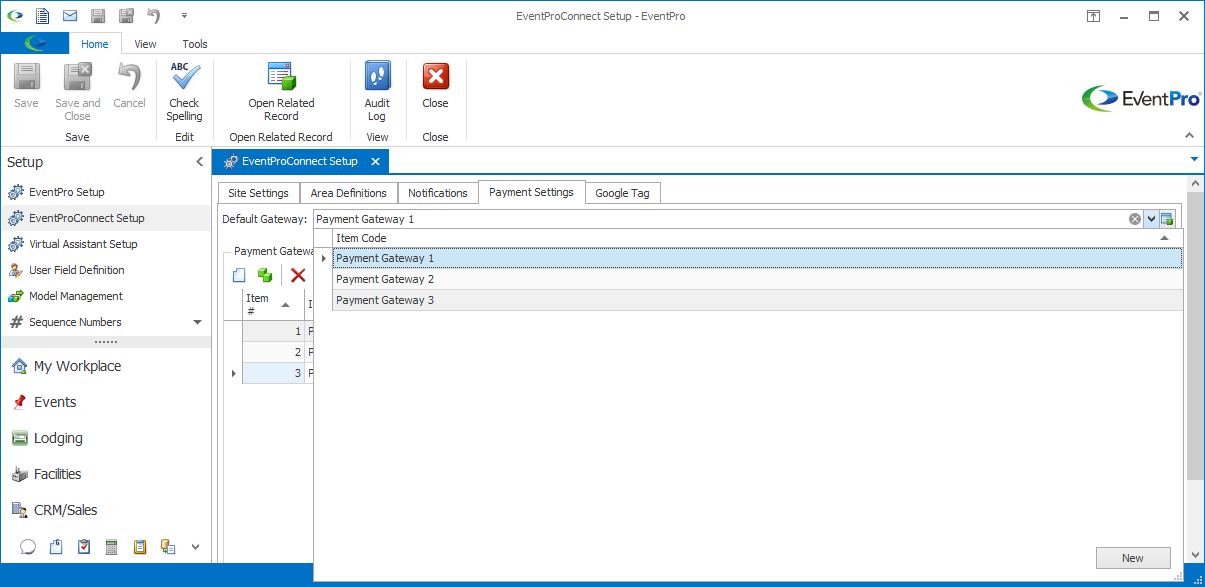Click the Save ribbon button
Screen dimensions: 1205x587
(x=26, y=86)
